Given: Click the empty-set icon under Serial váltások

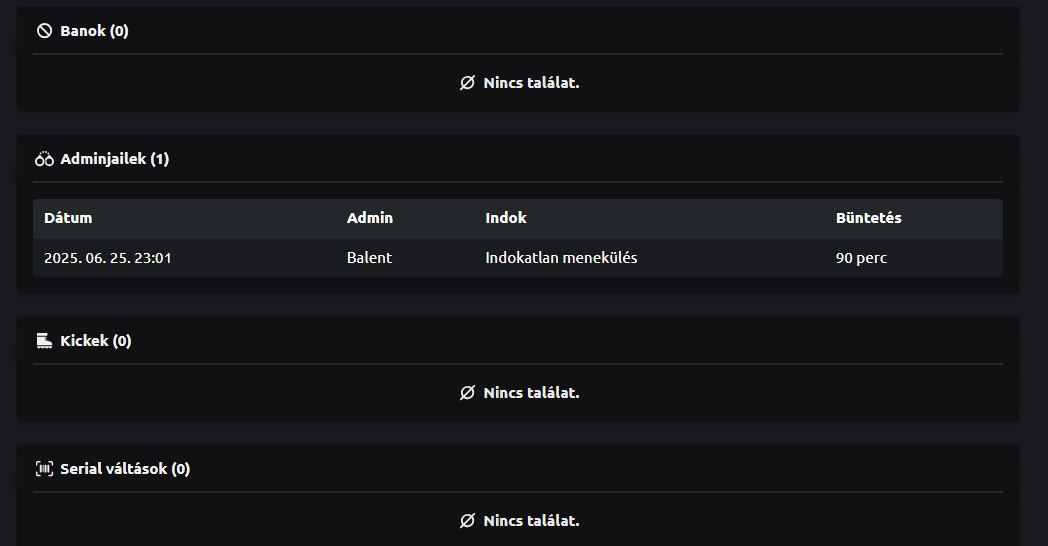Looking at the screenshot, I should (467, 521).
